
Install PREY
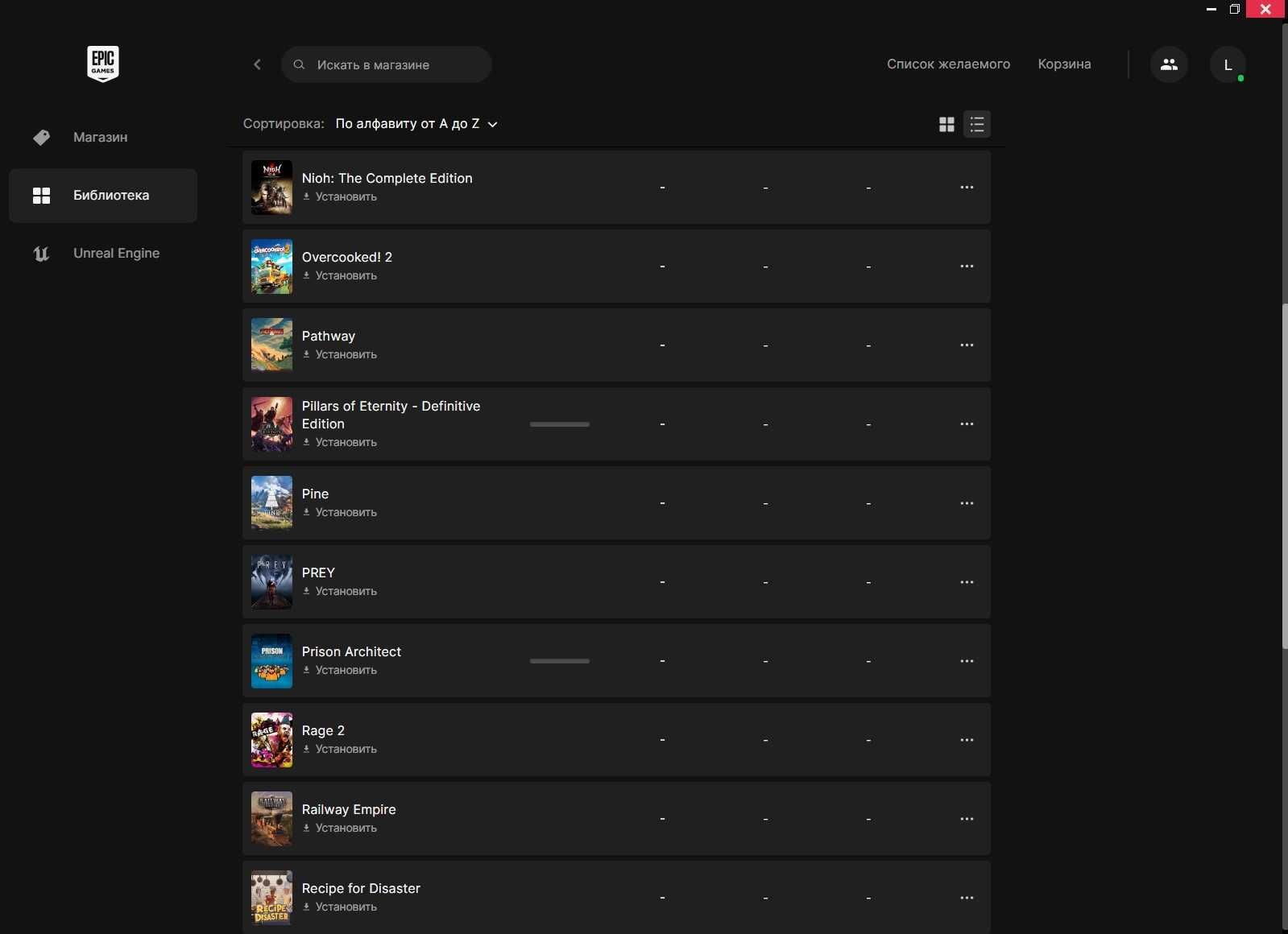click(340, 592)
